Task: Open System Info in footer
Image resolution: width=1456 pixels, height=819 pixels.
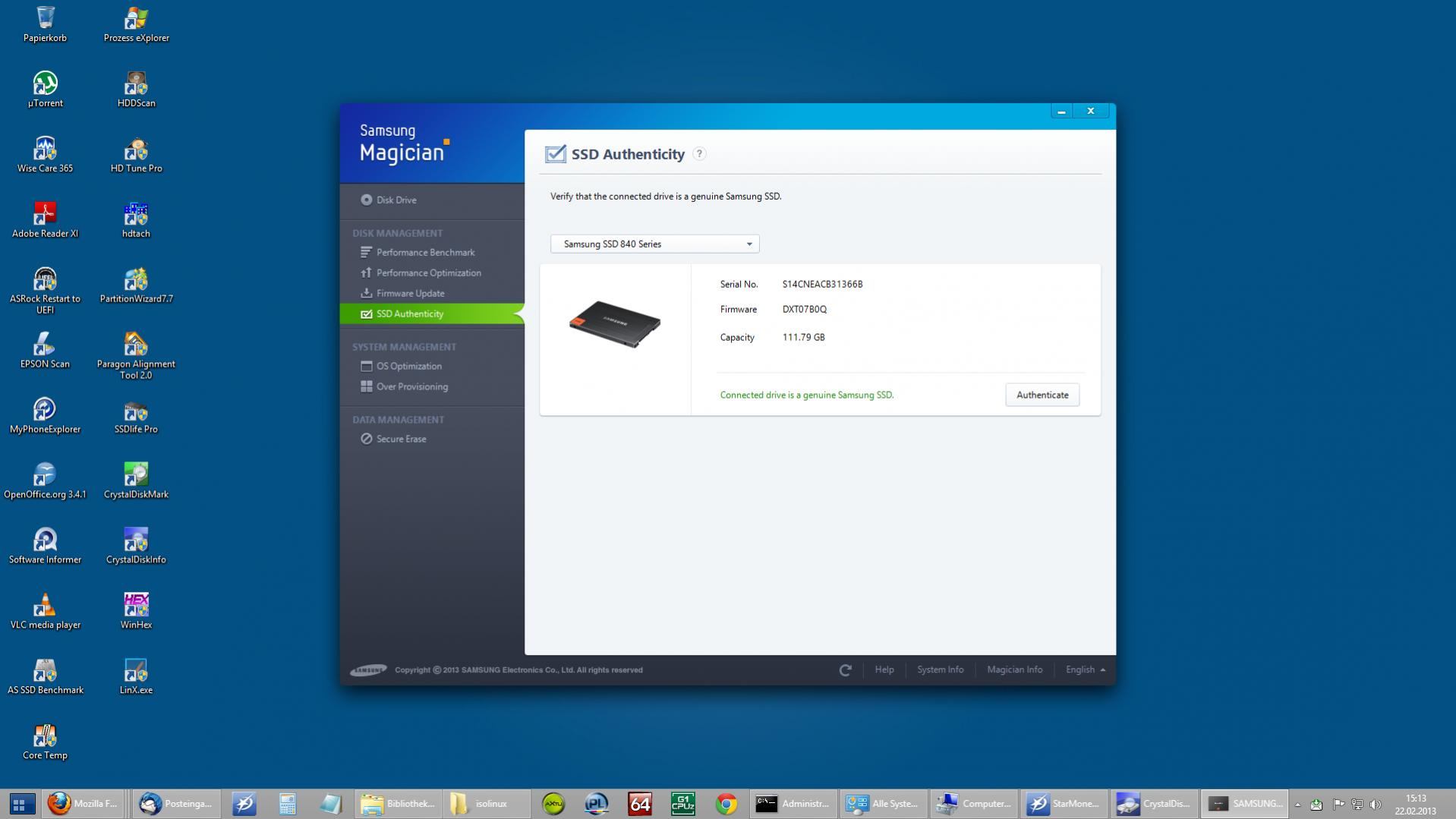Action: 940,669
